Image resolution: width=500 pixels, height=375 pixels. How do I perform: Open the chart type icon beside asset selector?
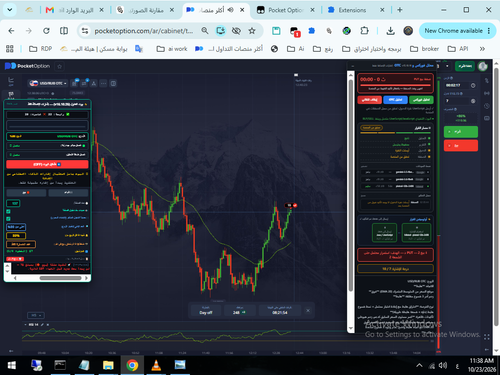click(75, 83)
